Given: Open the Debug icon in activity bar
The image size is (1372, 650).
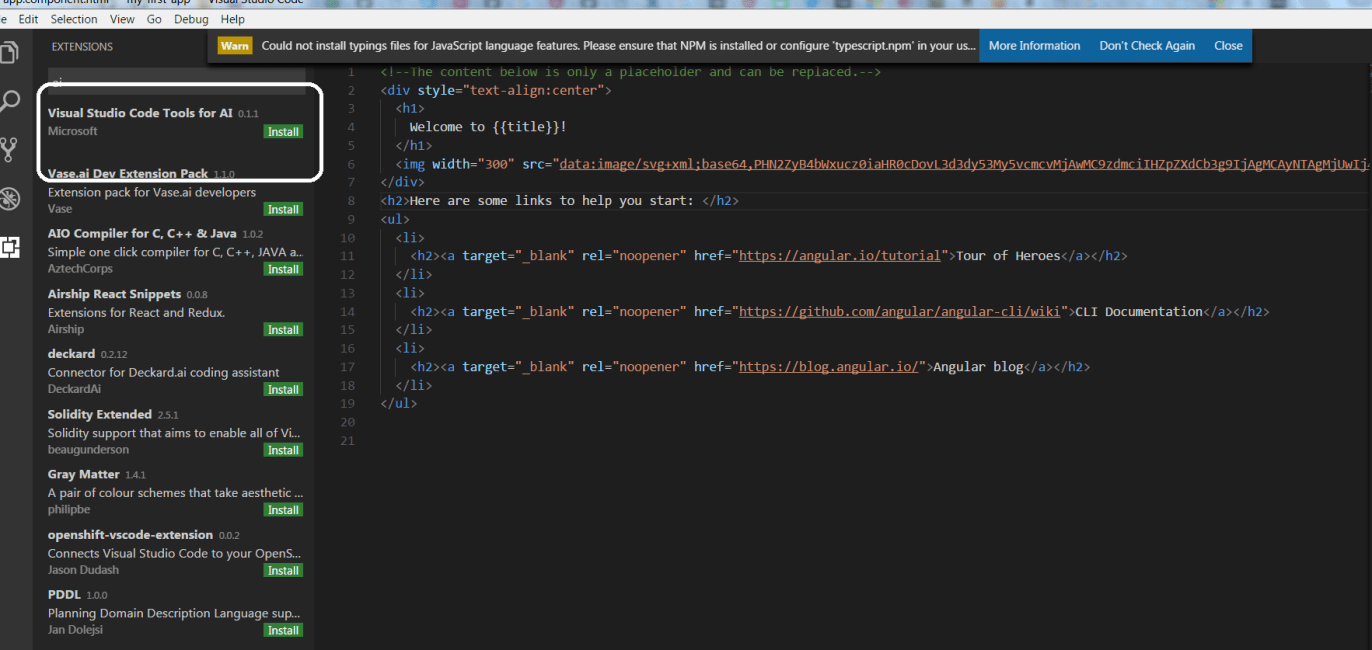Looking at the screenshot, I should point(10,198).
